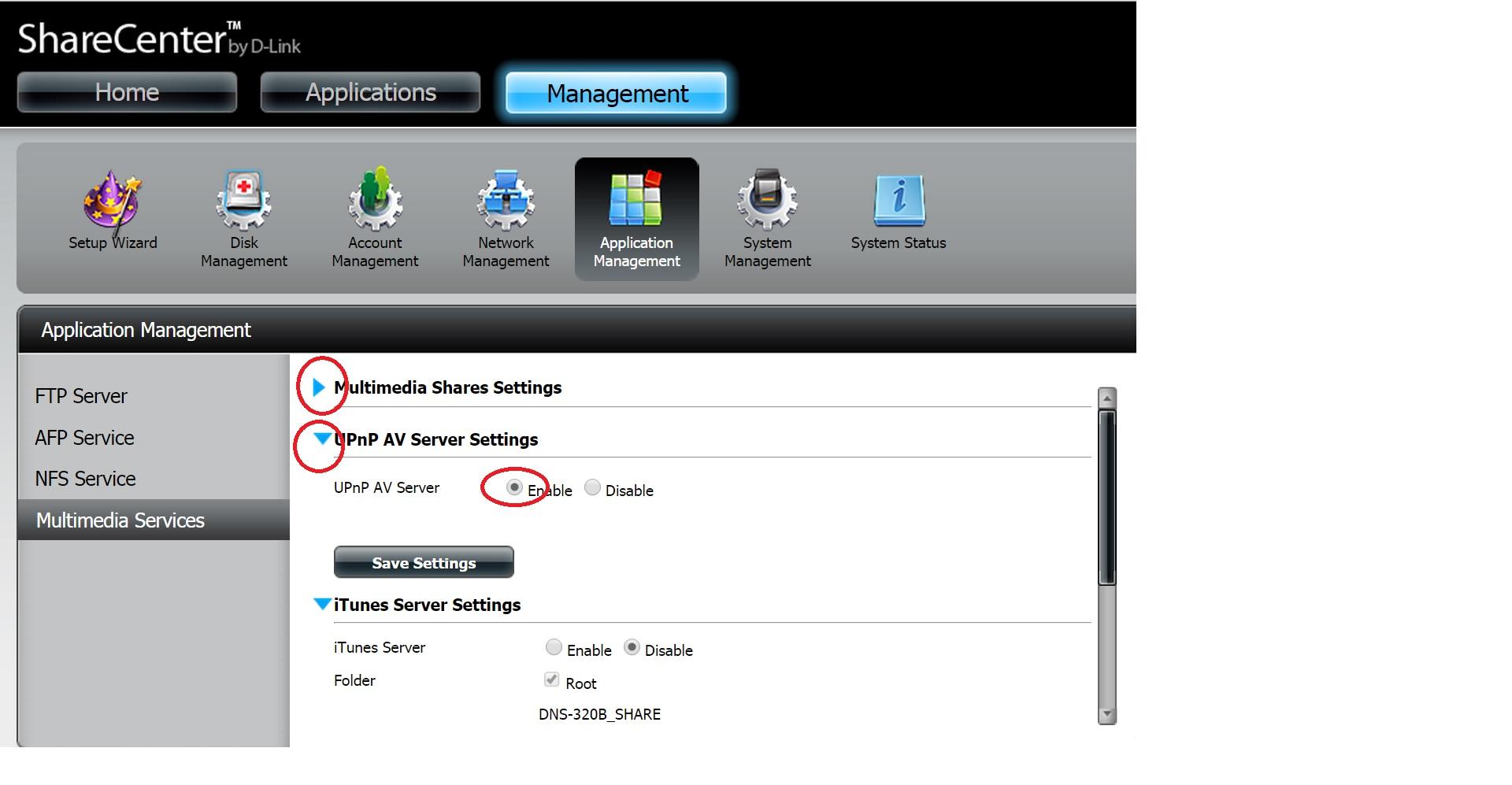Click the DNS-320B_SHARE folder text

[x=599, y=714]
